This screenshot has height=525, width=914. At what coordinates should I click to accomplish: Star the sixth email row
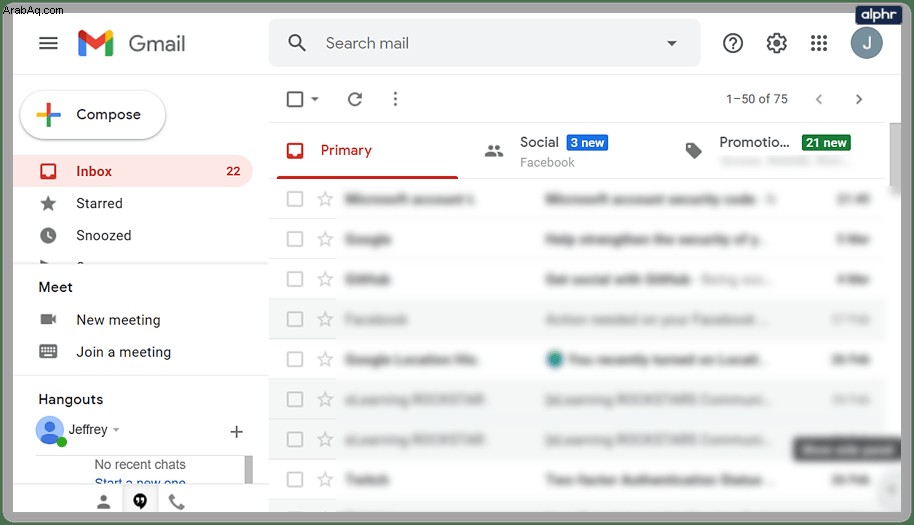click(325, 400)
